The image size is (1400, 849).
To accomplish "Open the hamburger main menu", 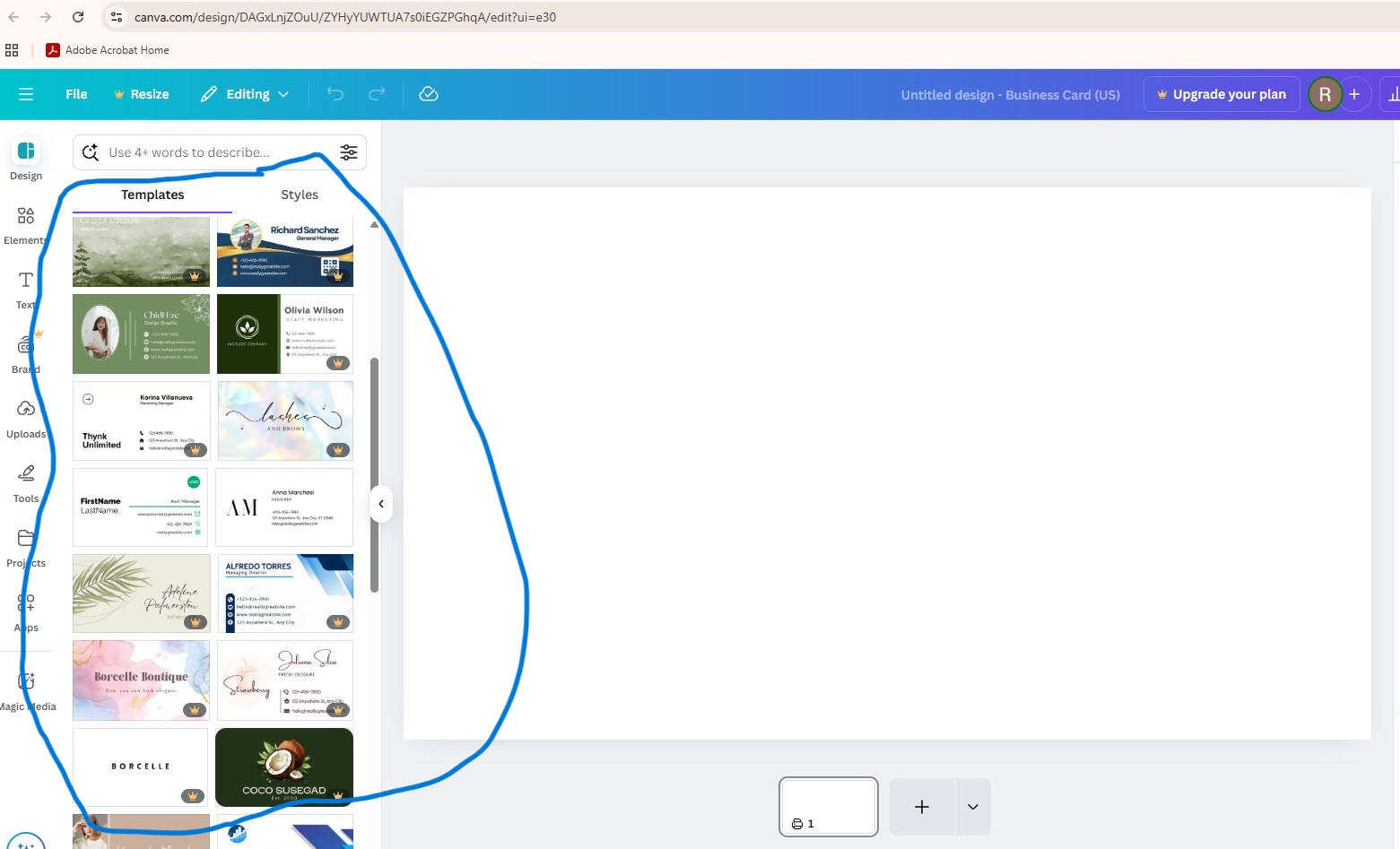I will coord(26,94).
